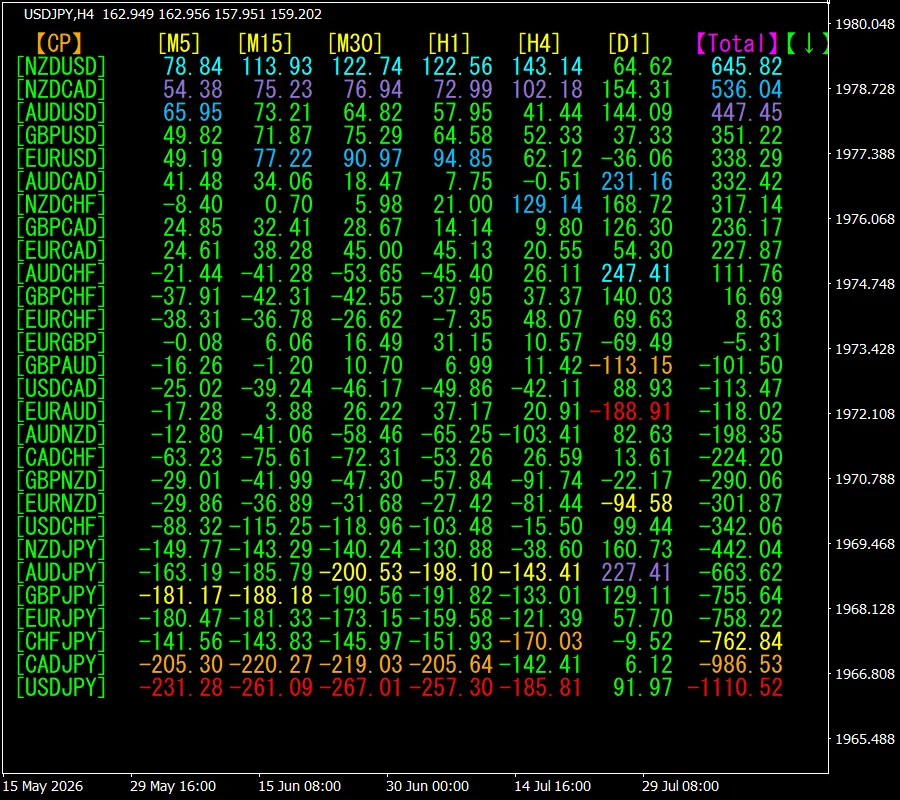Click the USDJPY total value -1110.52
Viewport: 900px width, 800px height.
coord(735,687)
